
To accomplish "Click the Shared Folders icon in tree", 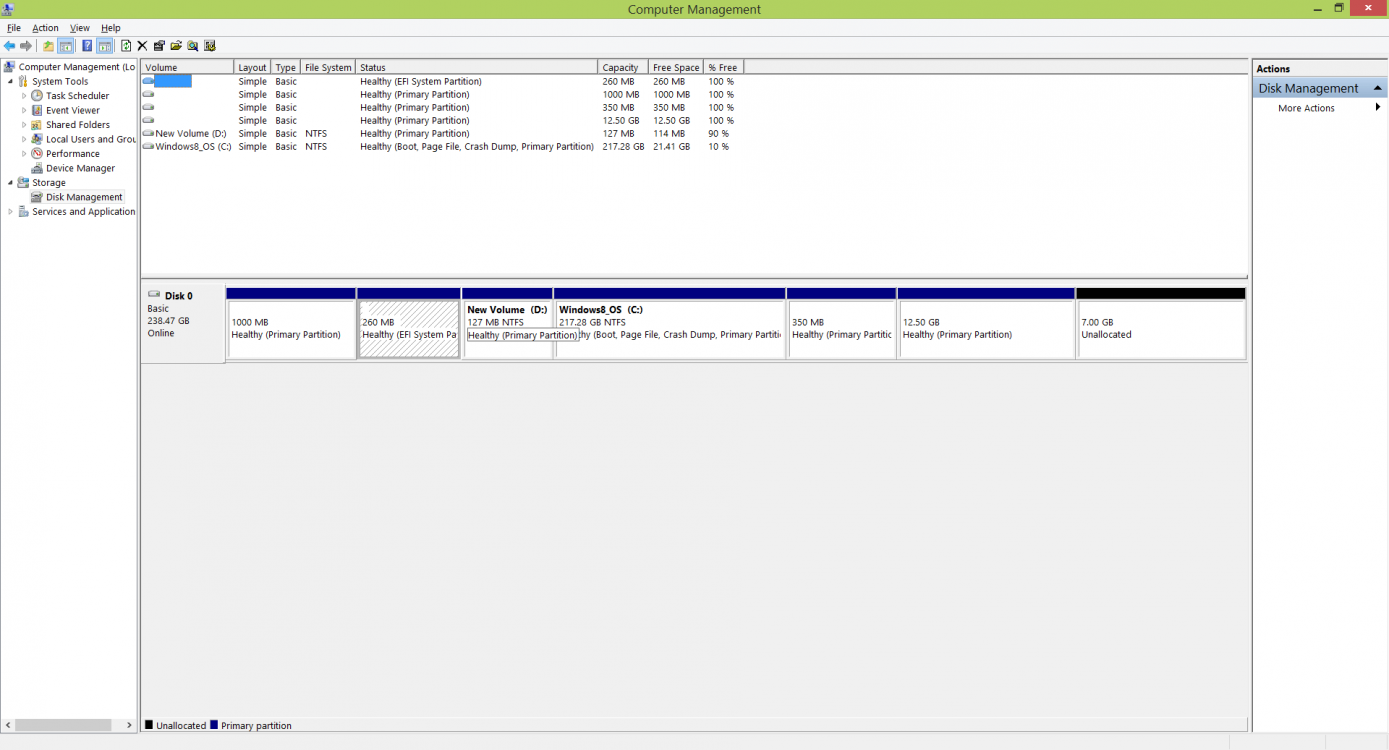I will (37, 125).
